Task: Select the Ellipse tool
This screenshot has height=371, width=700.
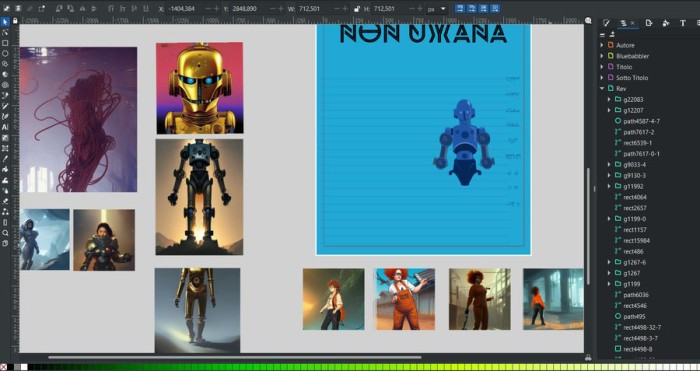Action: [x=5, y=53]
